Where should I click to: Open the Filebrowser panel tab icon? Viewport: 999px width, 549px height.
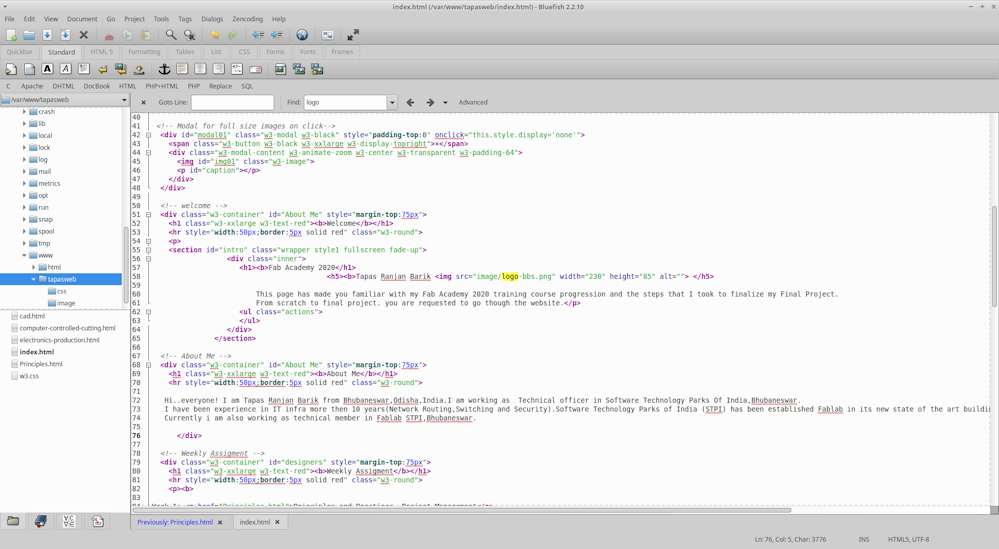point(13,522)
